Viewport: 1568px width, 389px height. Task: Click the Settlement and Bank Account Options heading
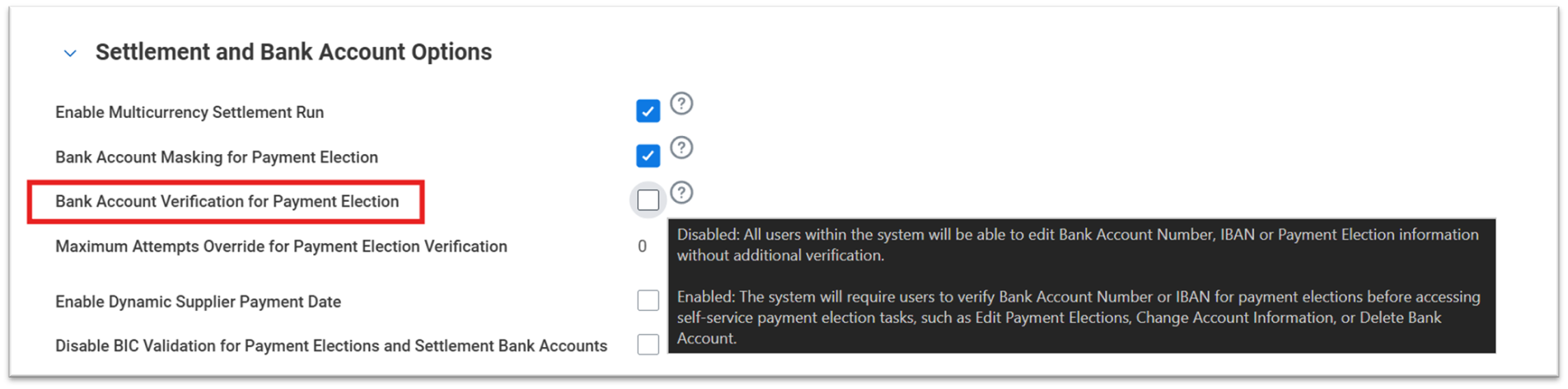[293, 52]
